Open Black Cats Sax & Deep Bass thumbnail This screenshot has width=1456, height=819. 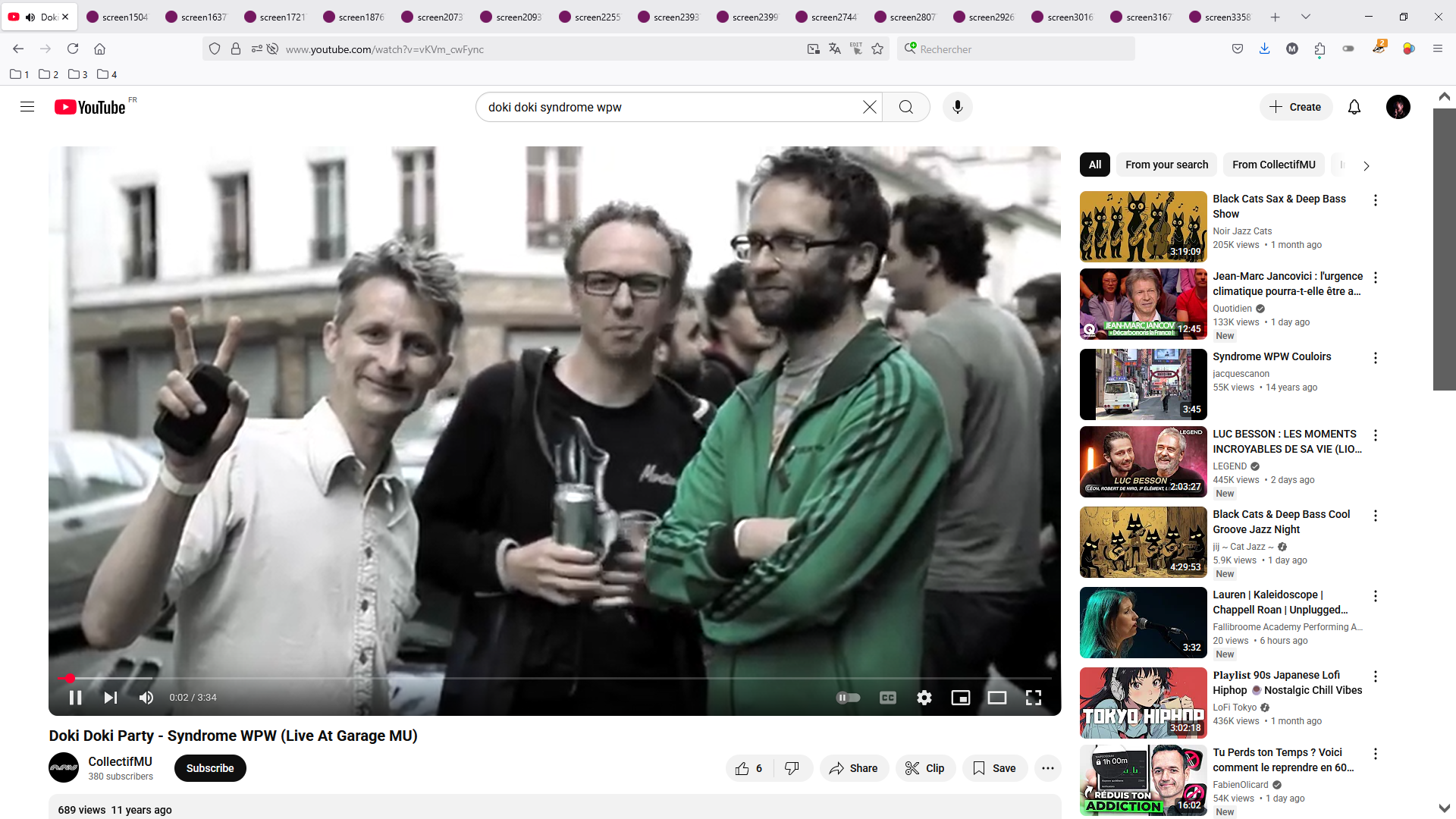(x=1142, y=226)
